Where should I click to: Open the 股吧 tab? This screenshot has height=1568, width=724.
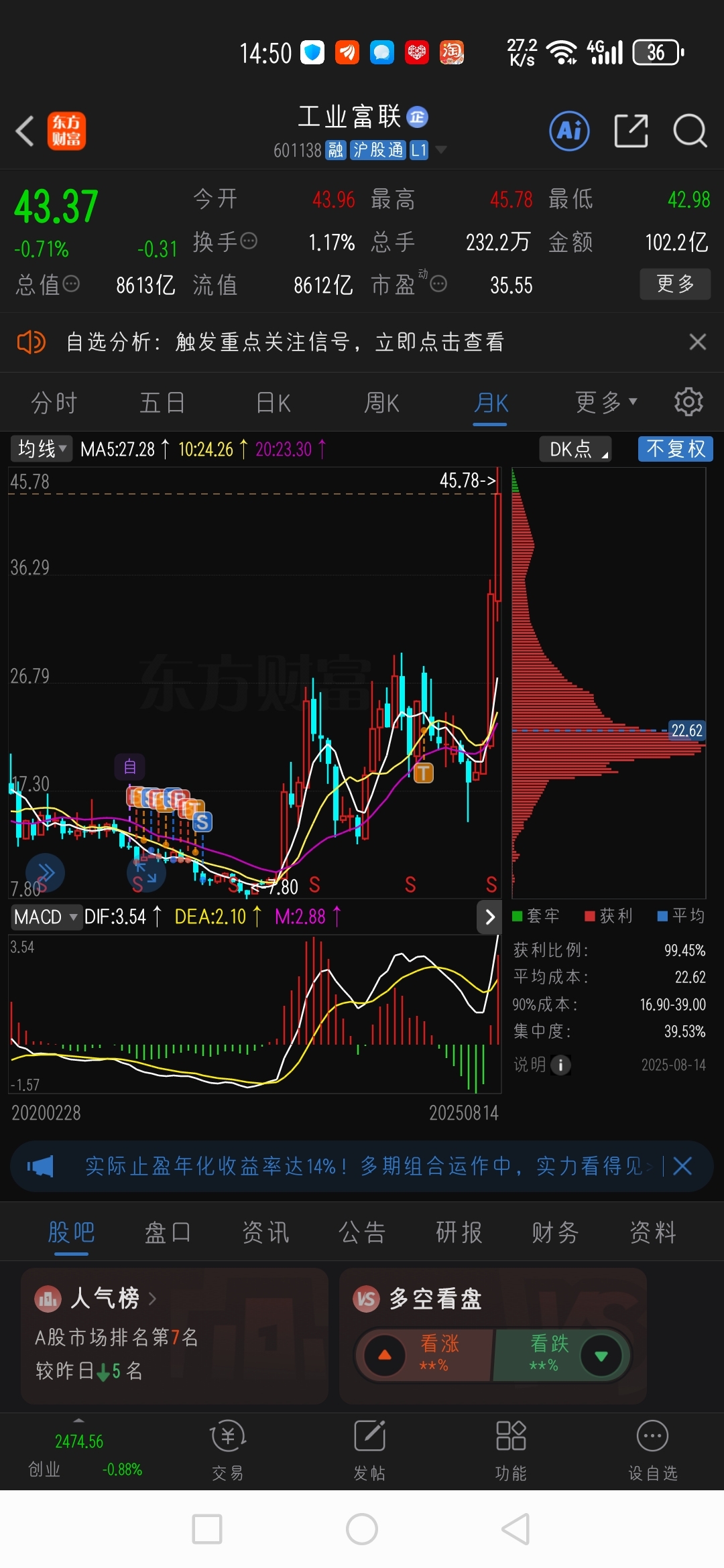(71, 1232)
